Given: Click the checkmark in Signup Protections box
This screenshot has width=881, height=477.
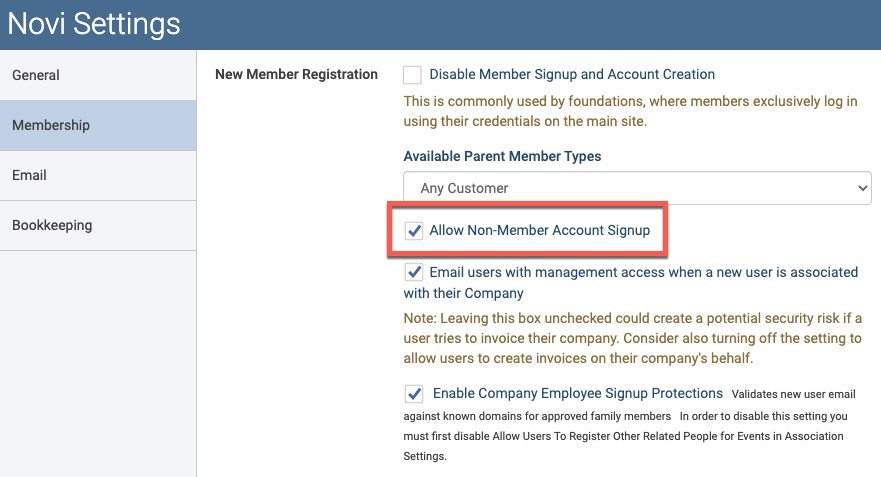Looking at the screenshot, I should (414, 394).
